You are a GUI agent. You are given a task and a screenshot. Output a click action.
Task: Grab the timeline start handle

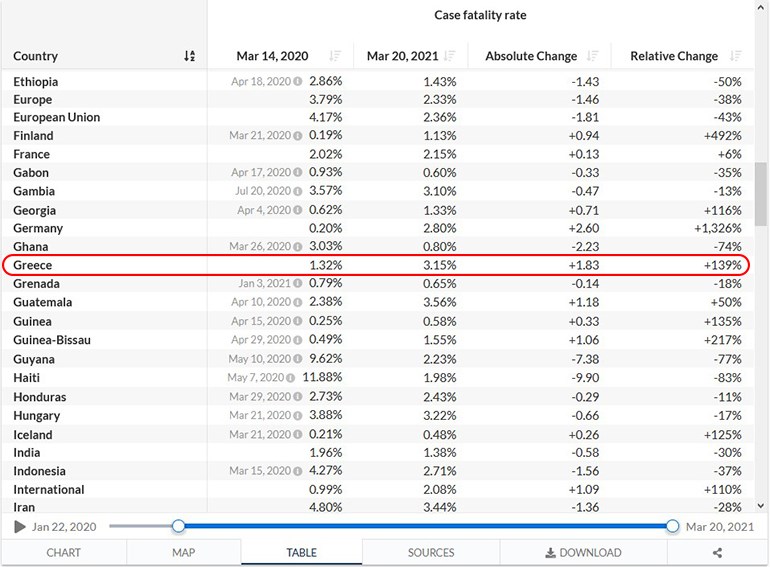pos(178,526)
